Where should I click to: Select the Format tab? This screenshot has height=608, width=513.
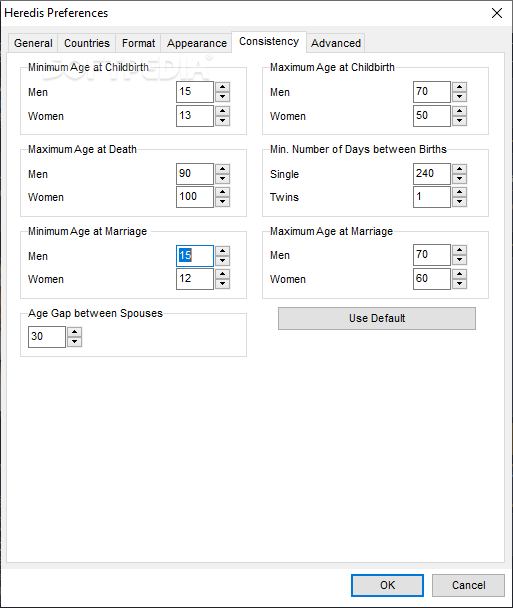pos(138,43)
